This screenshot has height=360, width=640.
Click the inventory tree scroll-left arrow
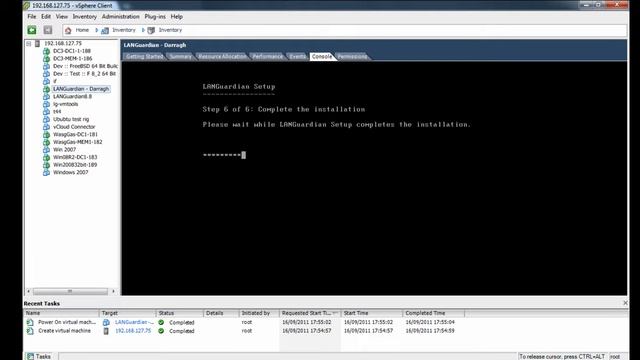click(29, 291)
